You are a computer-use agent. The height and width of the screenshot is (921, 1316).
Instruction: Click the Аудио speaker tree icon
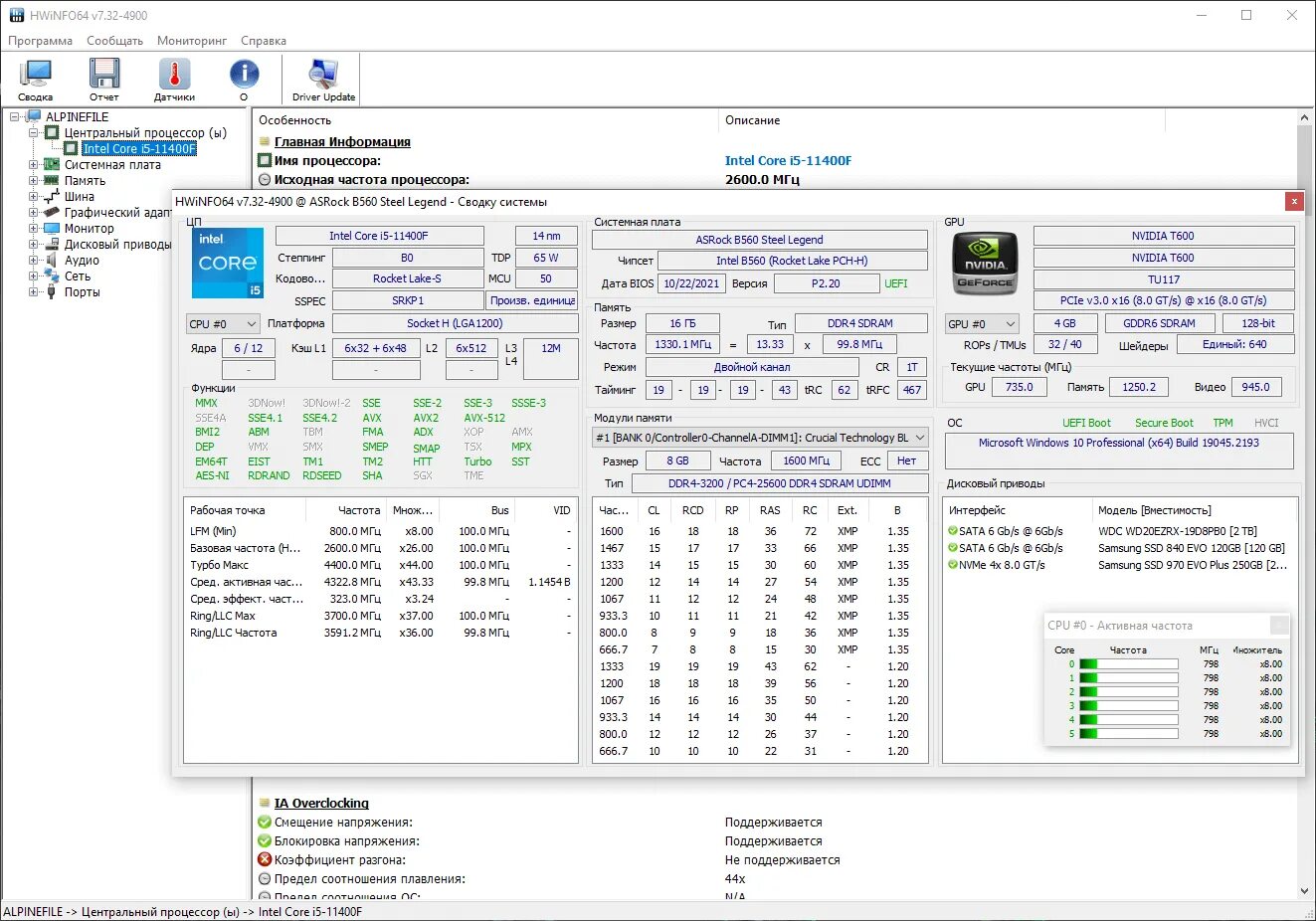[52, 261]
